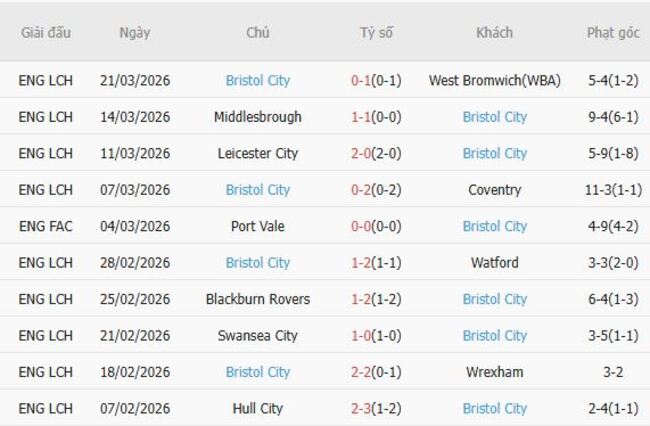Open the West Bromwich(WBA) team link
Screen dimensions: 650x426
pos(494,80)
